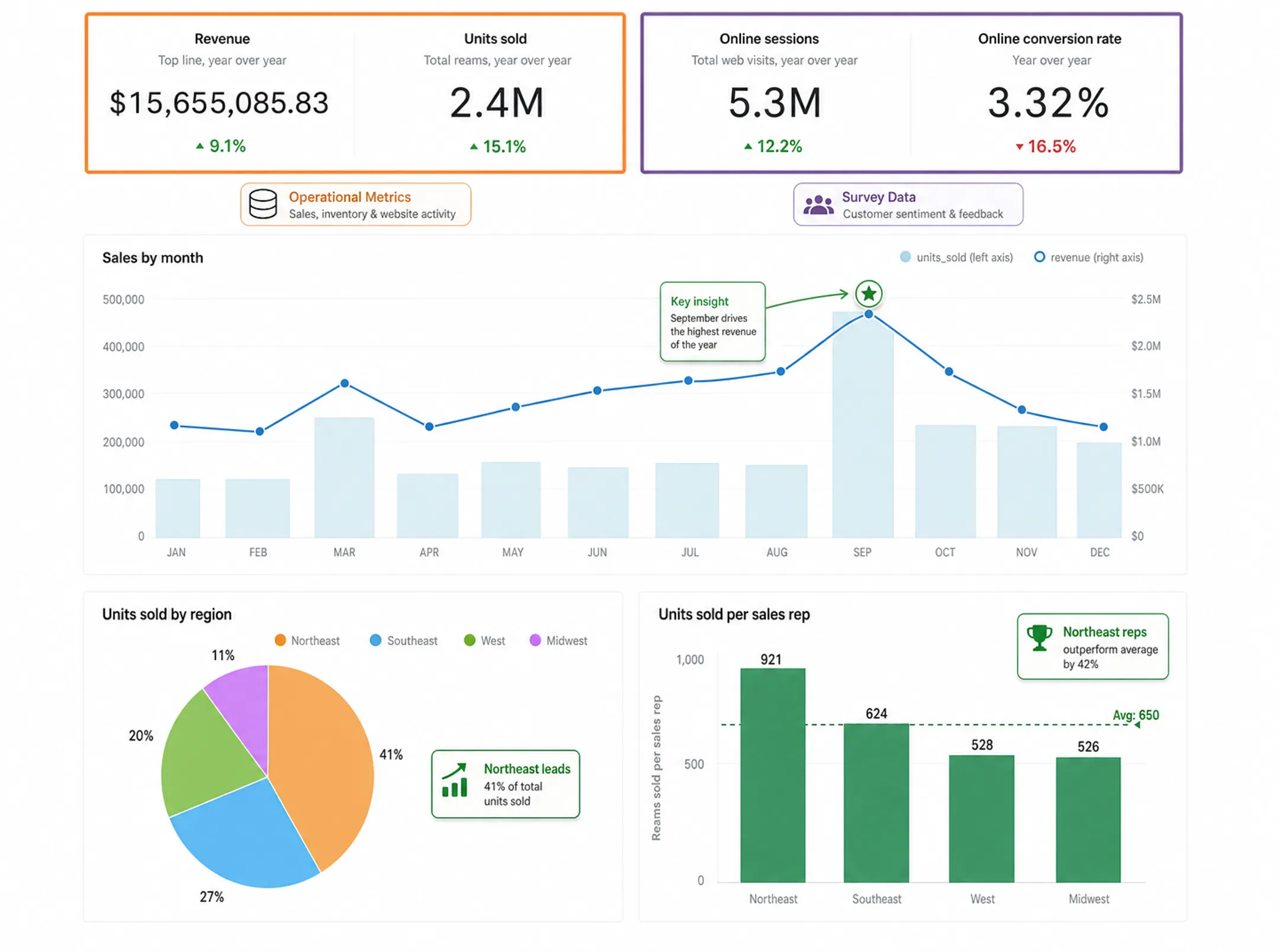Viewport: 1279px width, 952px height.
Task: Click the West bar labeled 528
Action: [982, 819]
